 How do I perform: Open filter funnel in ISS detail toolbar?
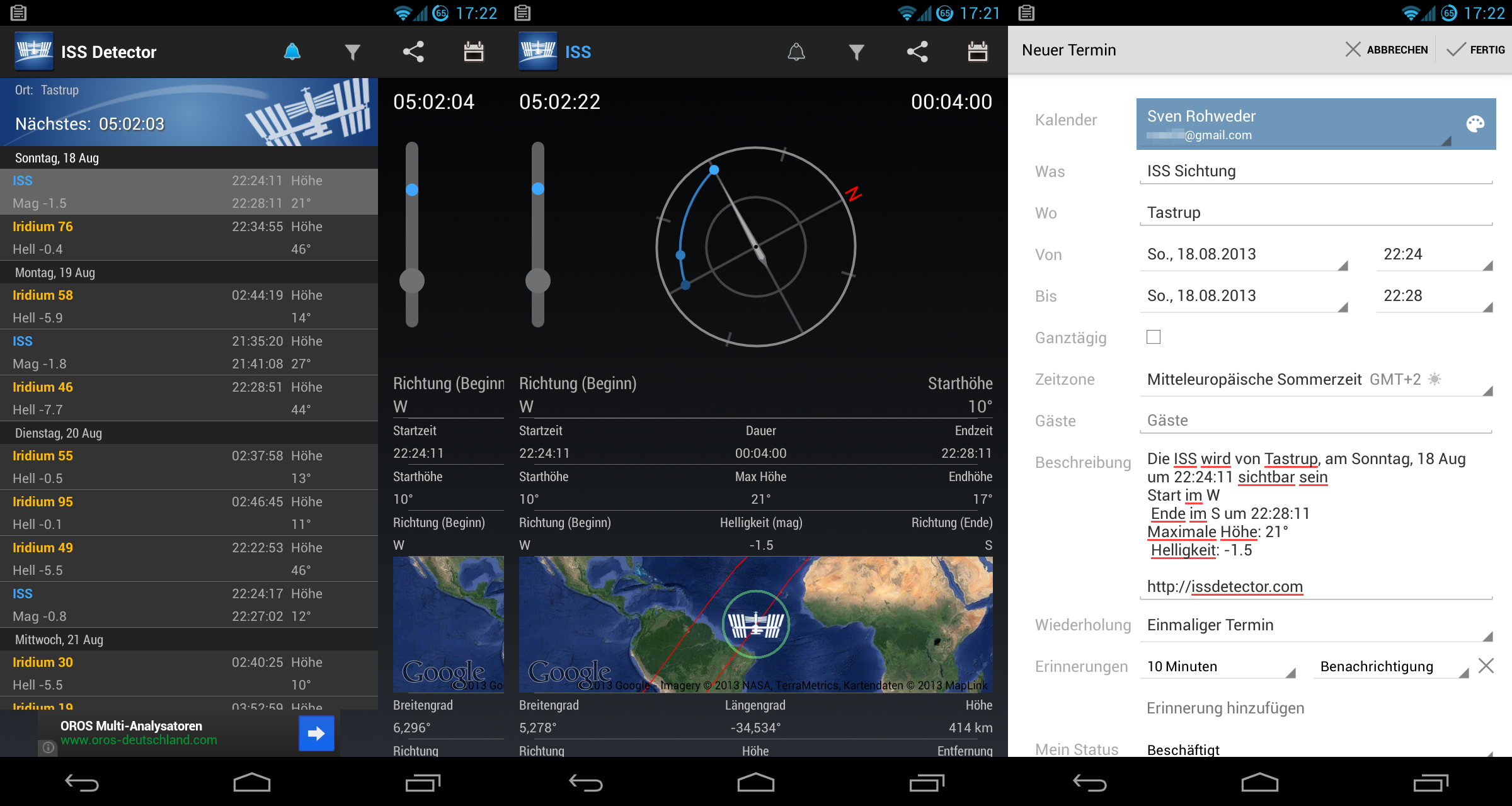pos(856,52)
